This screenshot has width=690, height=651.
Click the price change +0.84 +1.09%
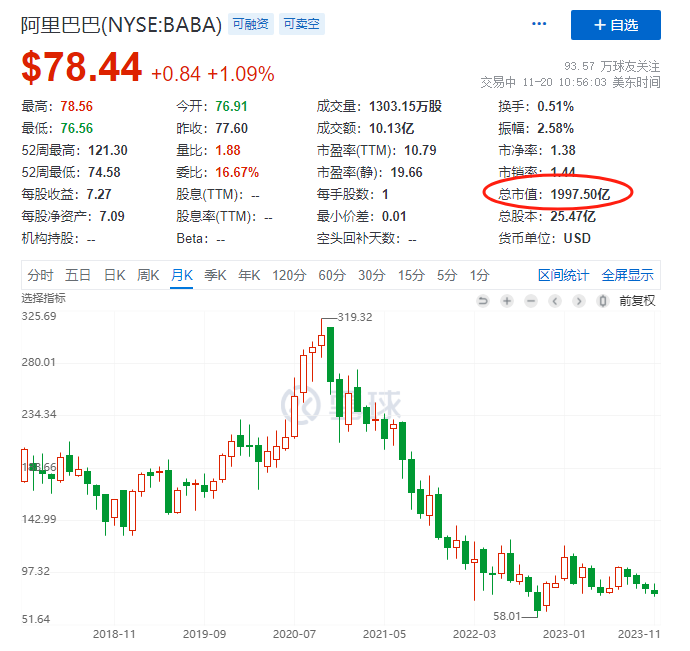point(213,74)
